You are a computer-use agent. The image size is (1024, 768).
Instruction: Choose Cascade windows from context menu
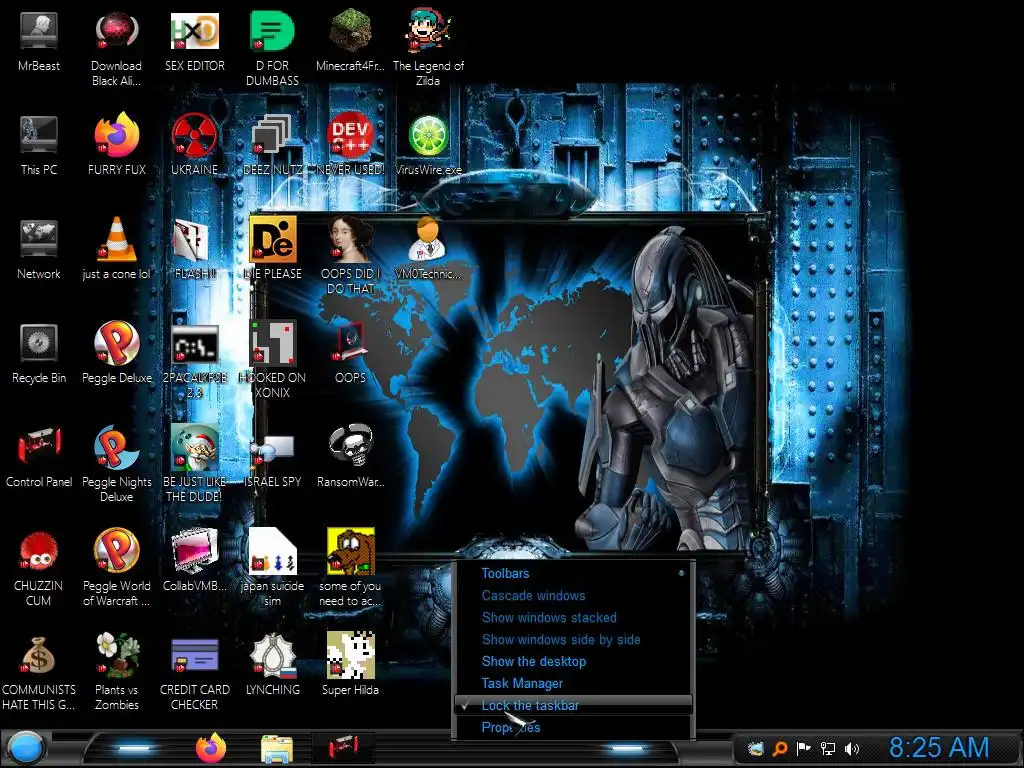573,596
